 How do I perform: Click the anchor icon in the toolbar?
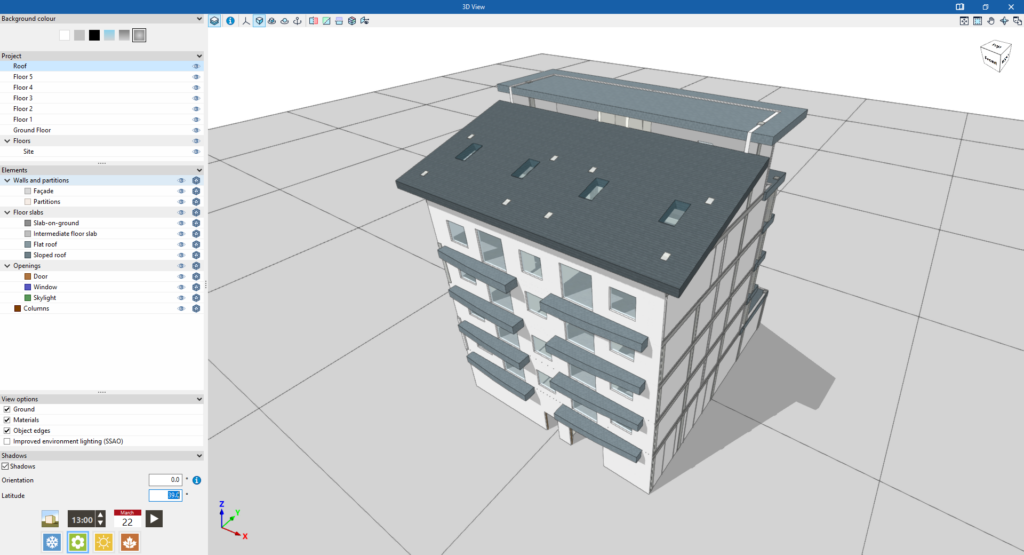297,21
